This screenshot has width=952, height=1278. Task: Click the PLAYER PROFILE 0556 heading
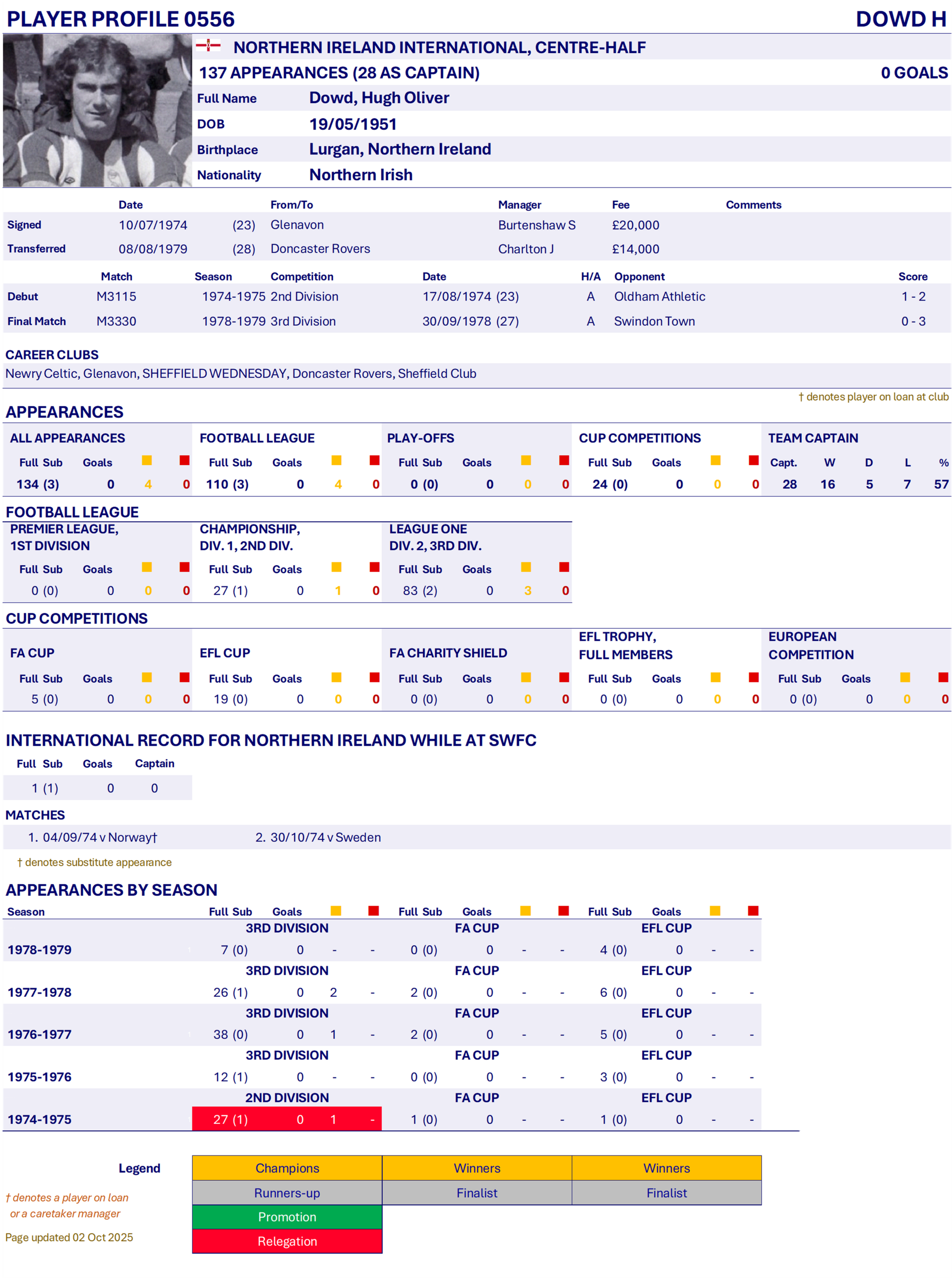point(120,19)
